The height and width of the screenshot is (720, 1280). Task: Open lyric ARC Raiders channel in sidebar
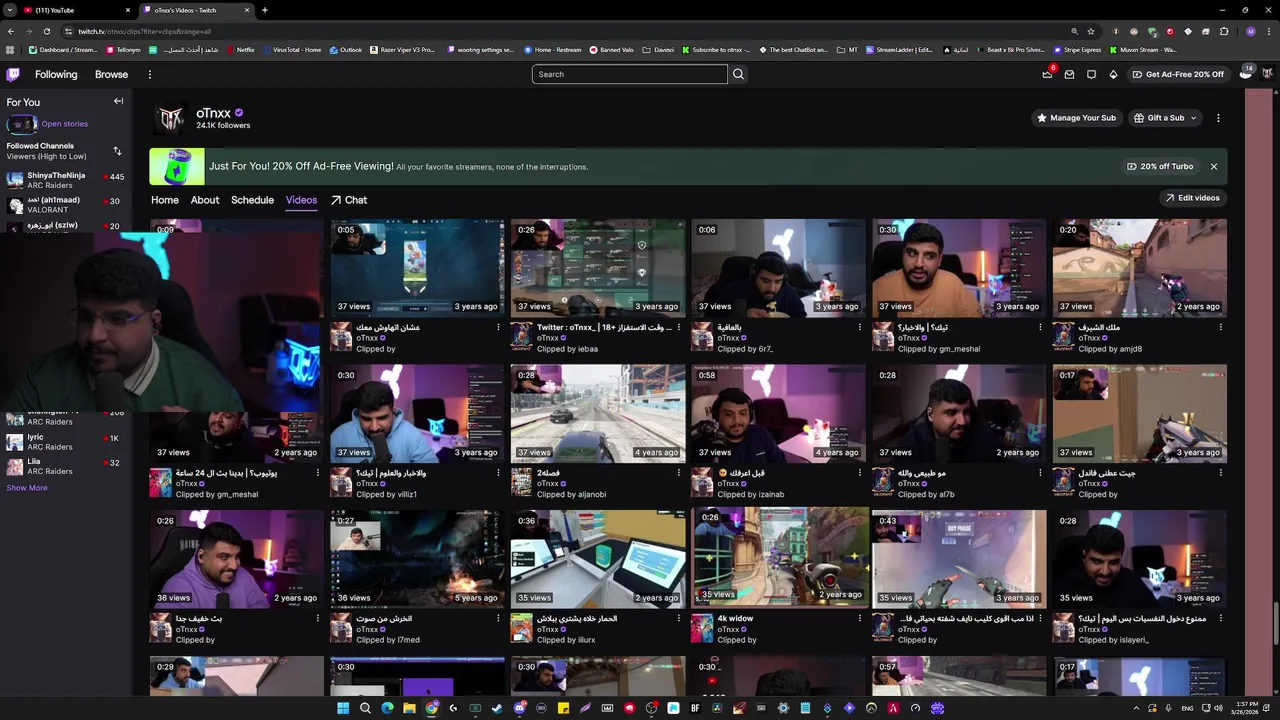click(x=65, y=442)
